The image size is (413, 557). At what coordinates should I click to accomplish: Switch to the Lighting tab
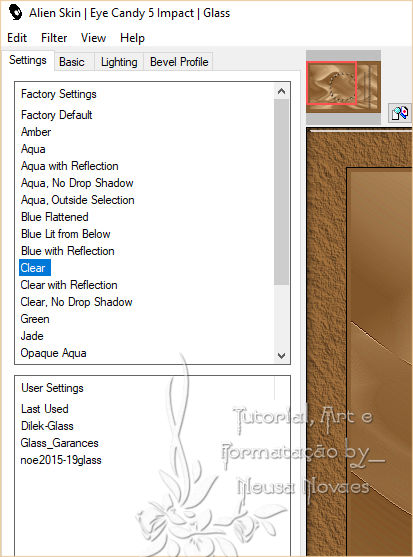coord(119,62)
